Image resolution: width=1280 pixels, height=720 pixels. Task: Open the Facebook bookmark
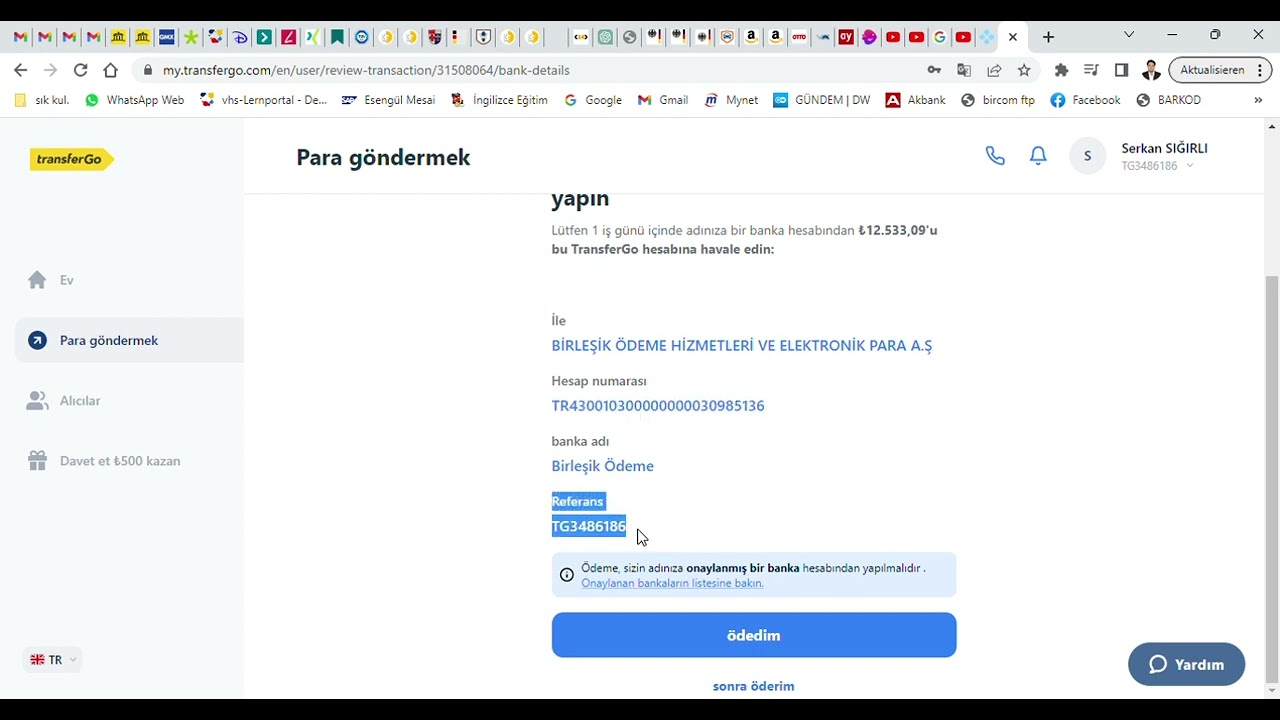tap(1086, 100)
